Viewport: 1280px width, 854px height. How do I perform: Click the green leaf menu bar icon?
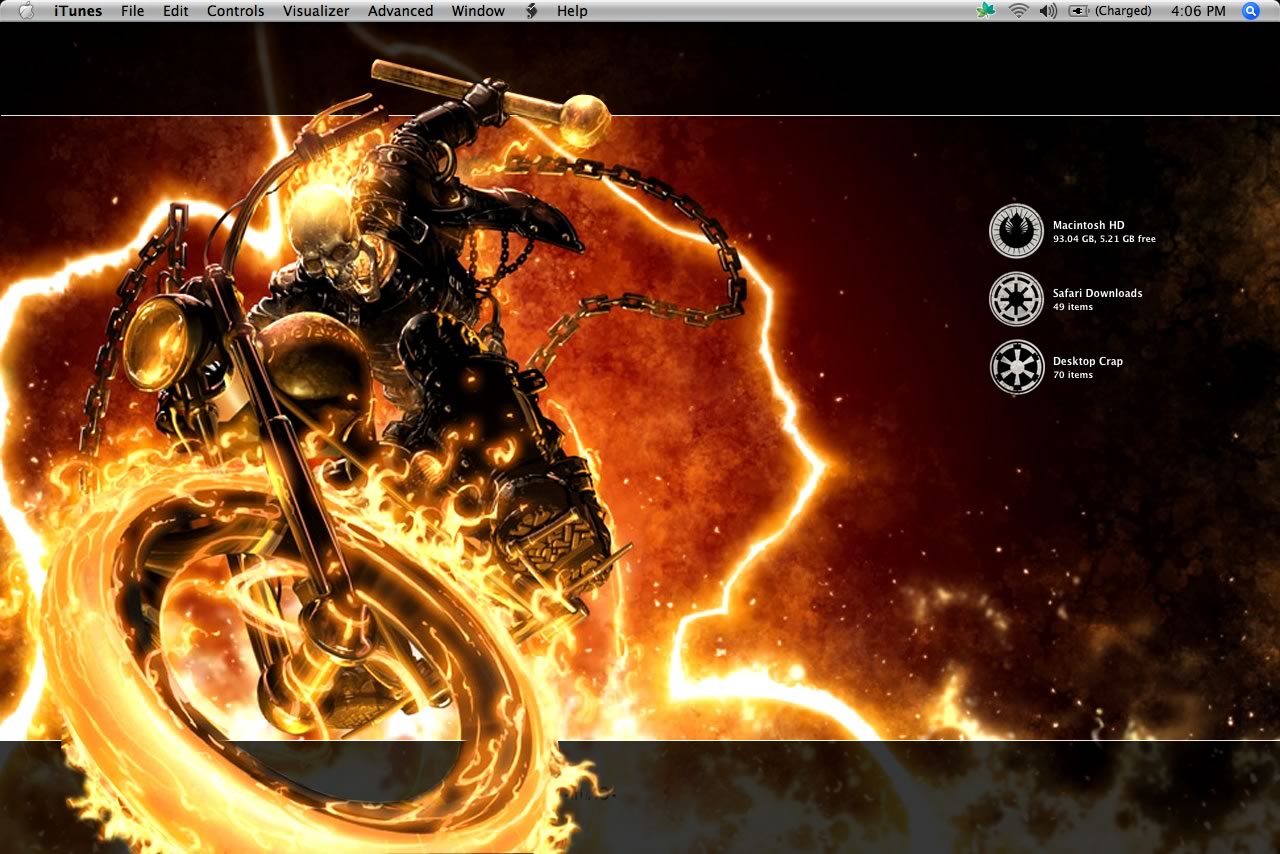(x=986, y=11)
